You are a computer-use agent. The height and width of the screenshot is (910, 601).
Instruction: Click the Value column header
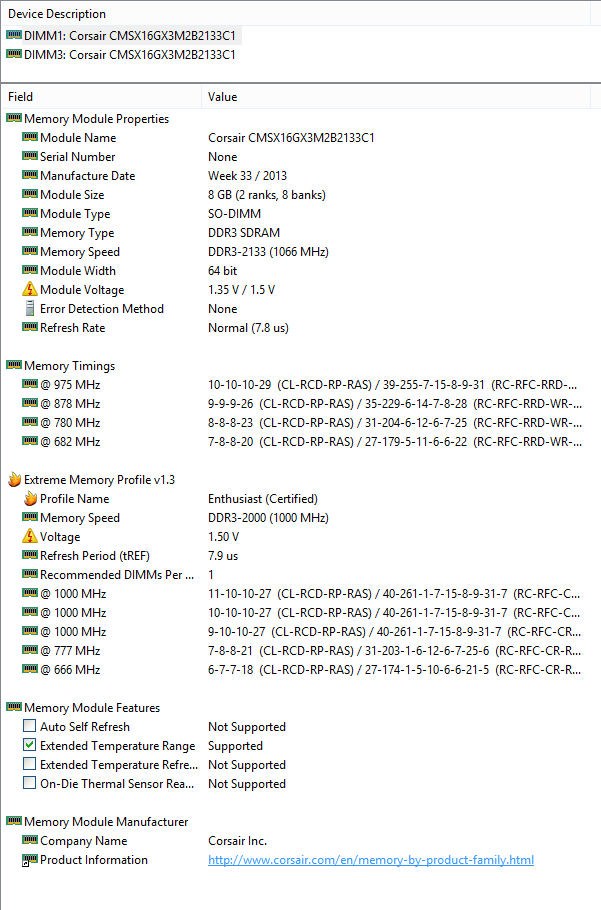click(x=223, y=97)
